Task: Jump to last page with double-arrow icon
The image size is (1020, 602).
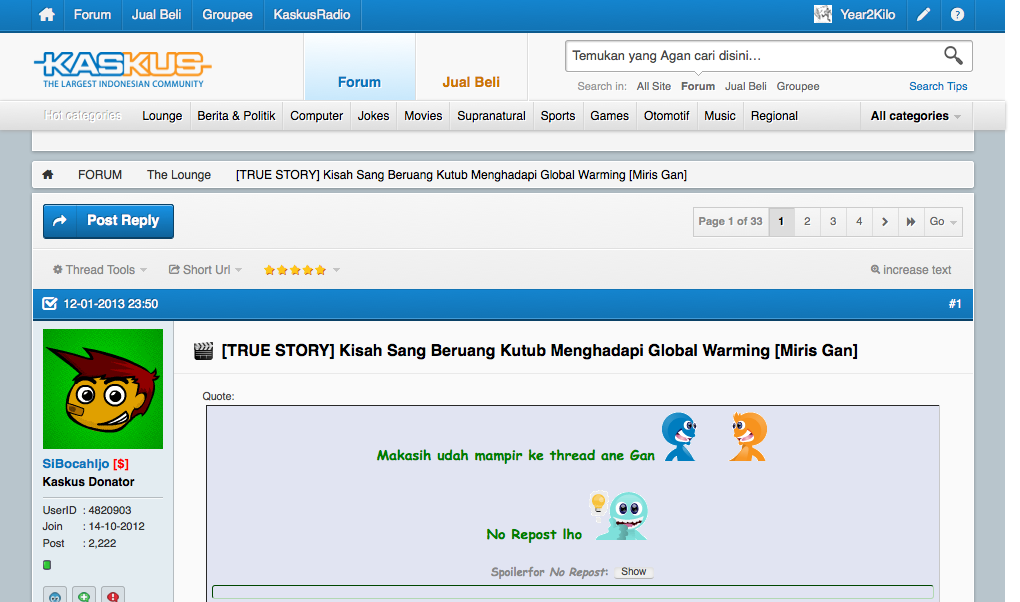Action: 910,222
